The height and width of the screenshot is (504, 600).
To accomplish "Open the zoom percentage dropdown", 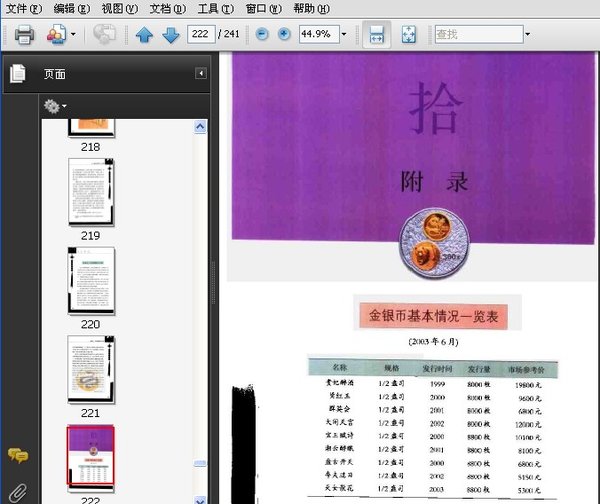I will [x=344, y=34].
